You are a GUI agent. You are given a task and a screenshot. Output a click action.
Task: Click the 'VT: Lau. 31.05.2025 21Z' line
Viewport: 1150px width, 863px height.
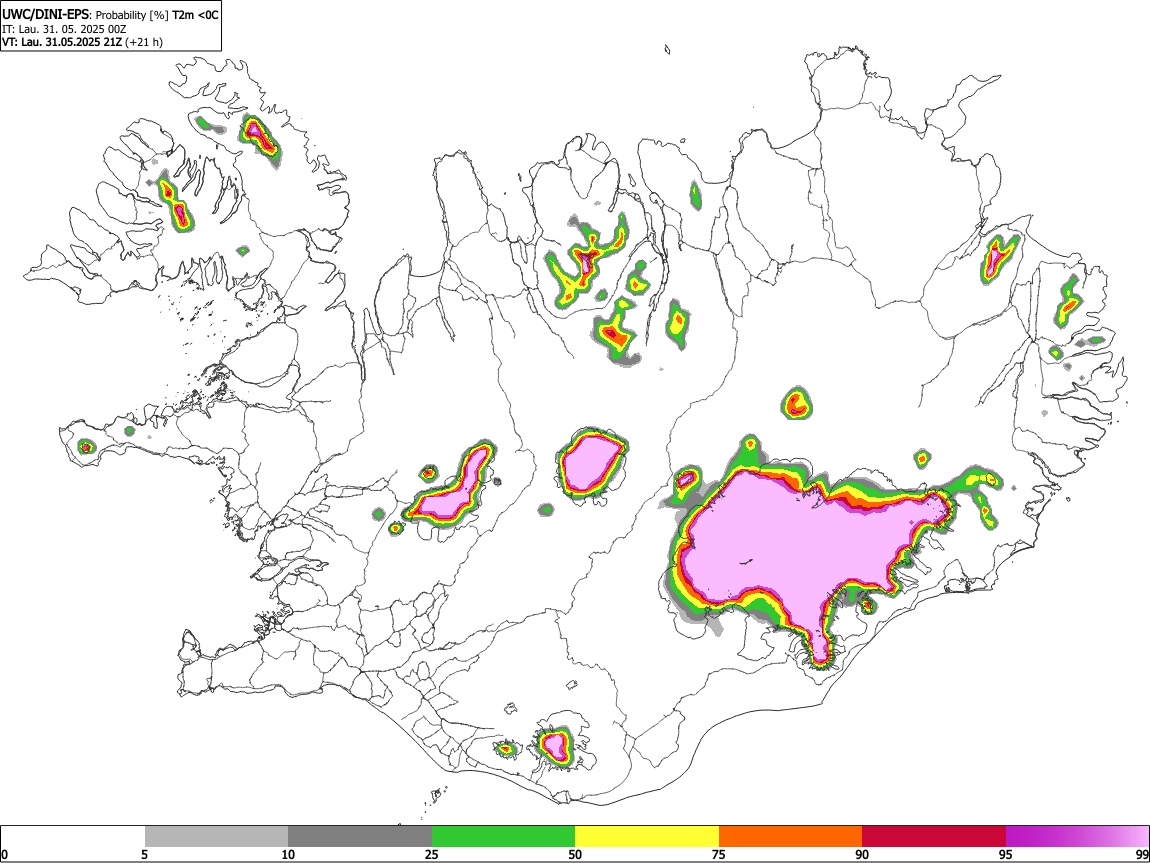pos(62,42)
